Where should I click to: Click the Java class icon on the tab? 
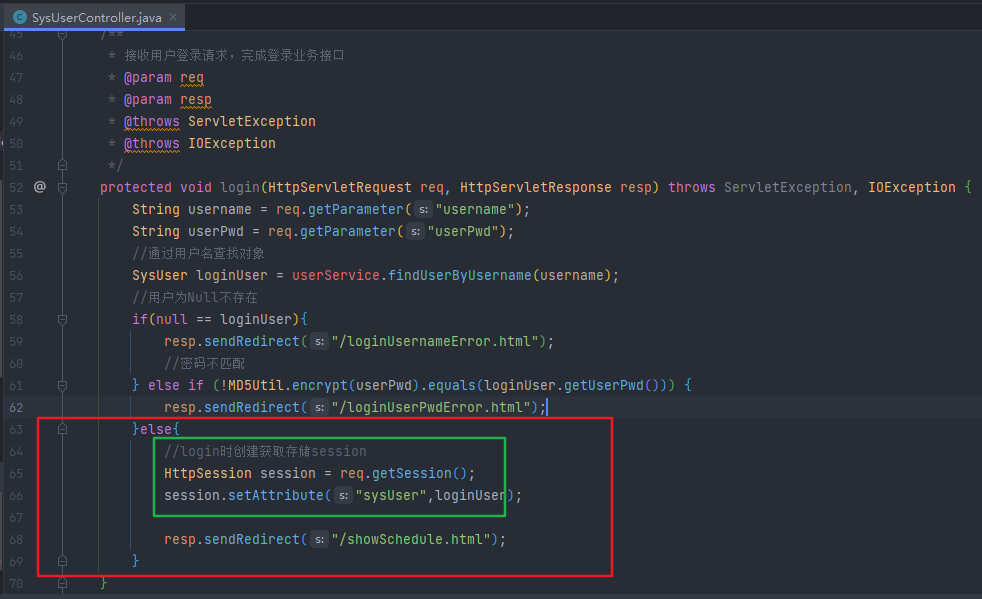coord(20,17)
